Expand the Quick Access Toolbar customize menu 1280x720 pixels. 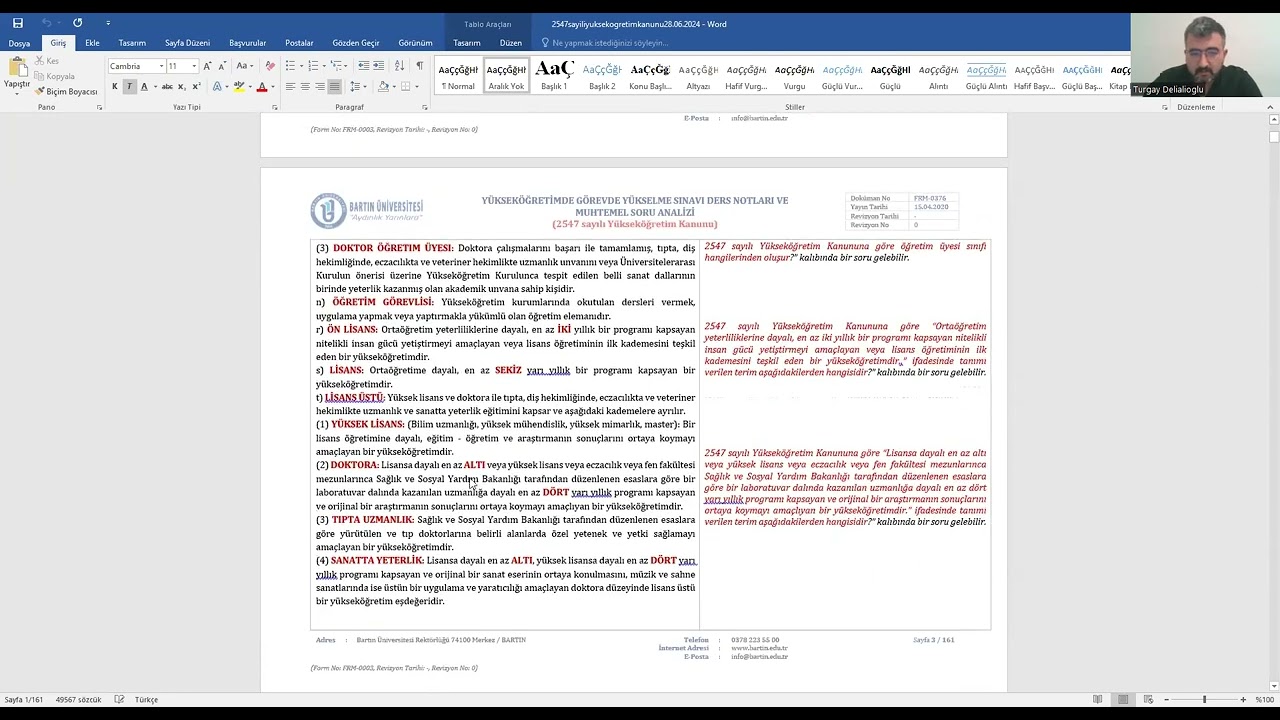tap(108, 23)
